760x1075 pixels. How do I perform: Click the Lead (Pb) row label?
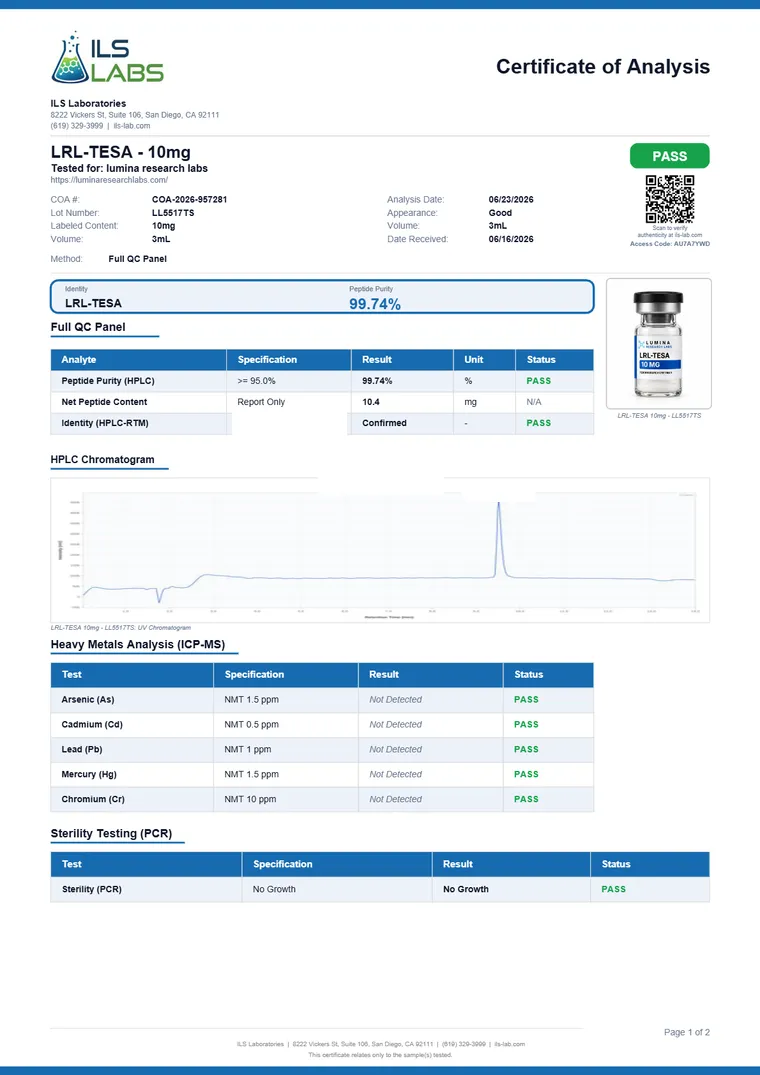[x=82, y=749]
